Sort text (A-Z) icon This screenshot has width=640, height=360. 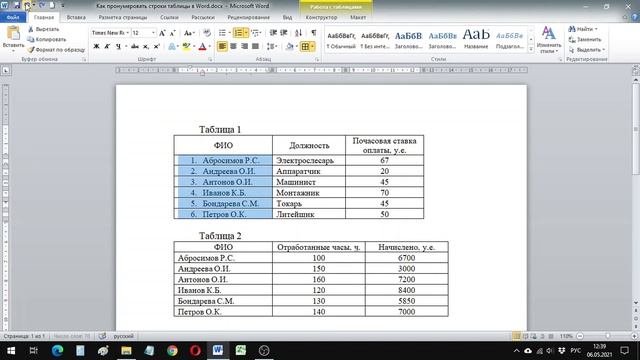click(x=298, y=33)
